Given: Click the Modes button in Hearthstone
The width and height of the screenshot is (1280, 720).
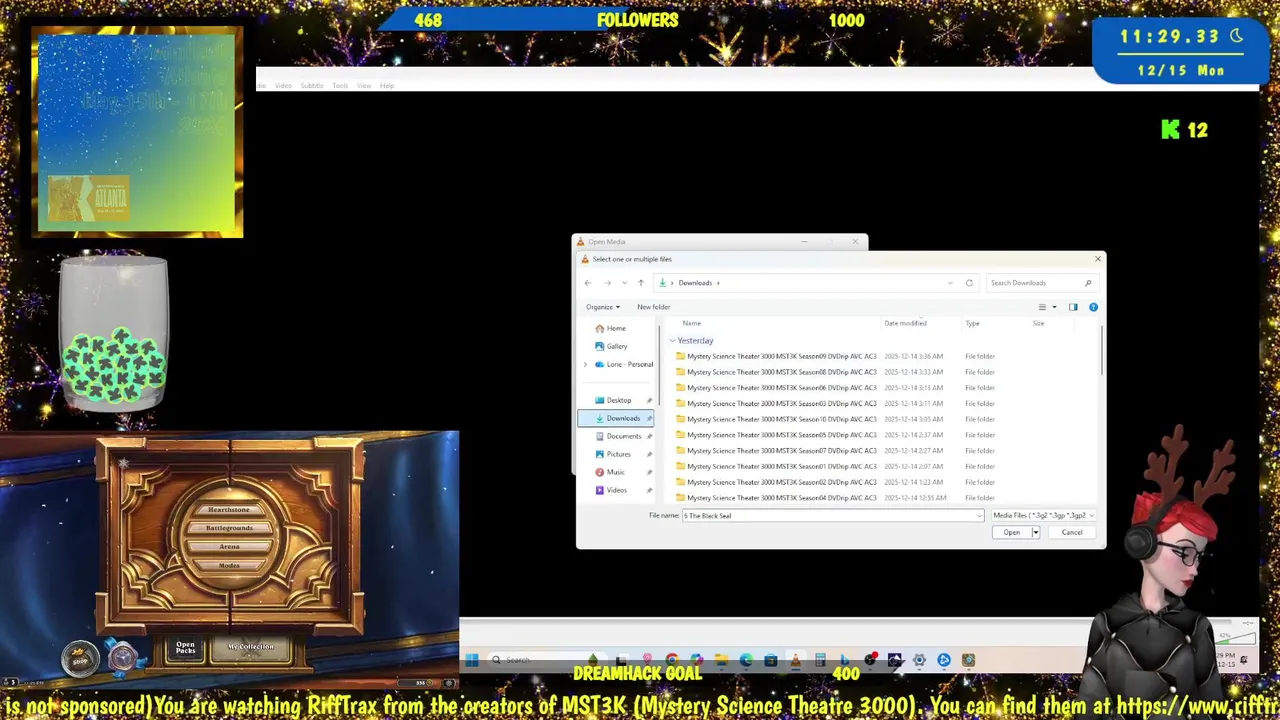Looking at the screenshot, I should pyautogui.click(x=229, y=566).
